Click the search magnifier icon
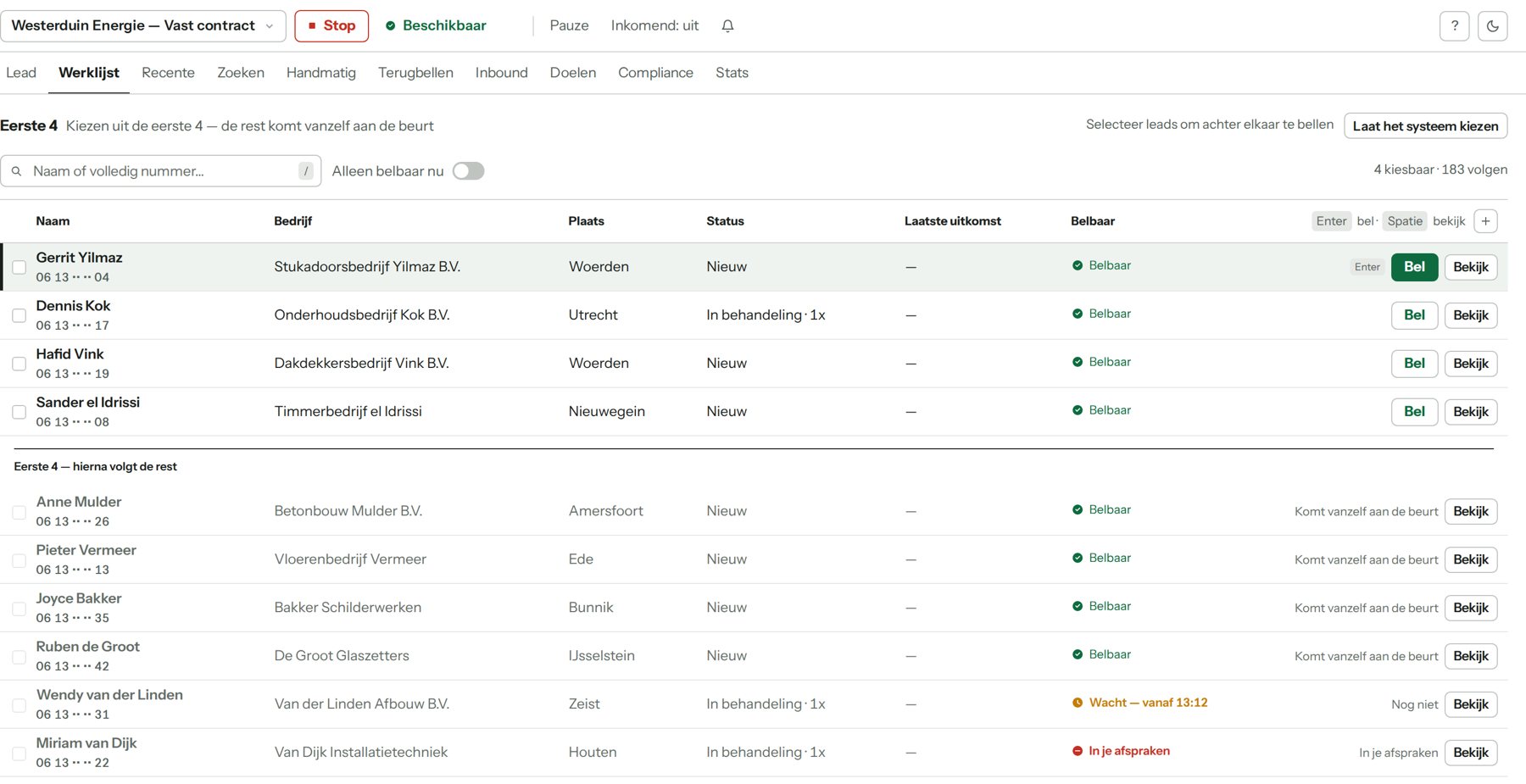 (16, 171)
